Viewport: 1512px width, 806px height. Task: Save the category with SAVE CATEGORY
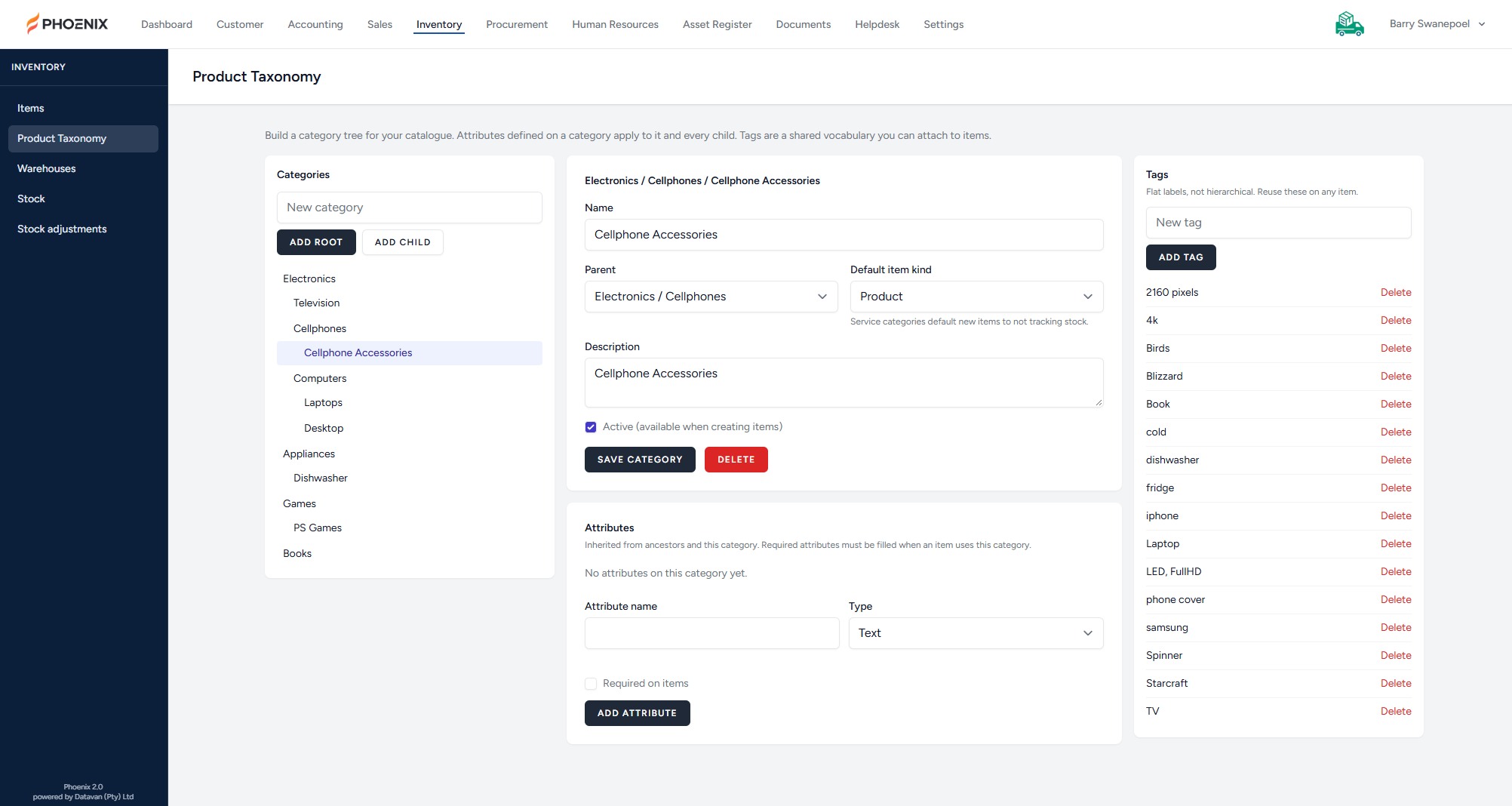[x=640, y=460]
